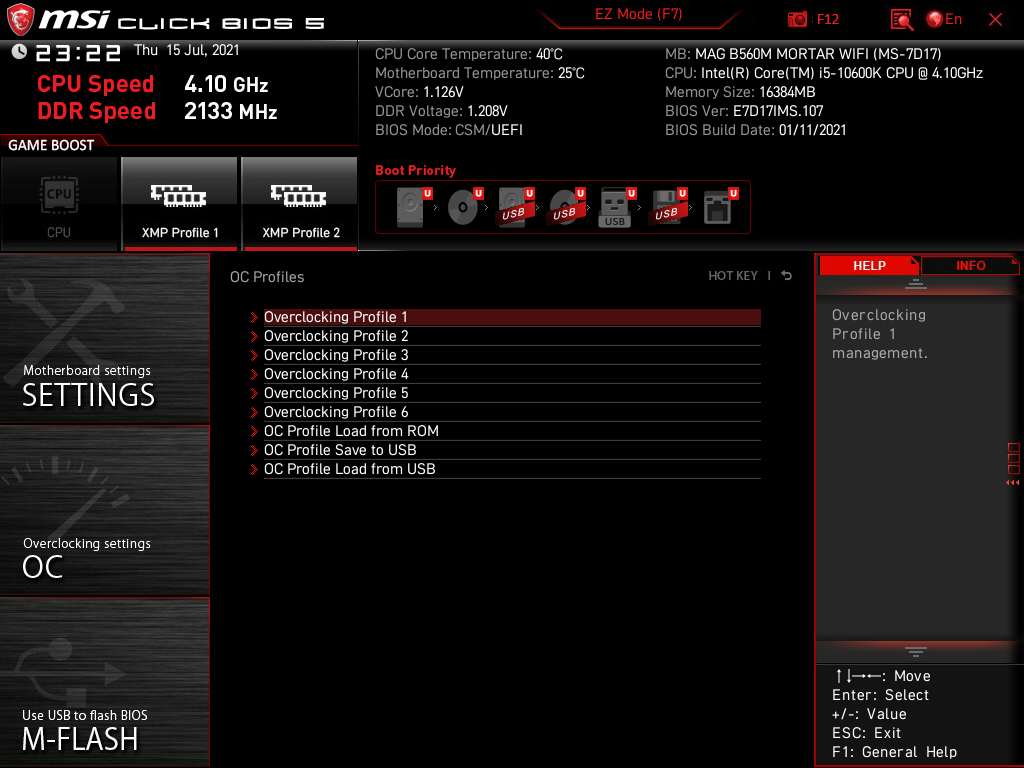Click the globe language icon
1024x768 pixels.
pos(936,19)
